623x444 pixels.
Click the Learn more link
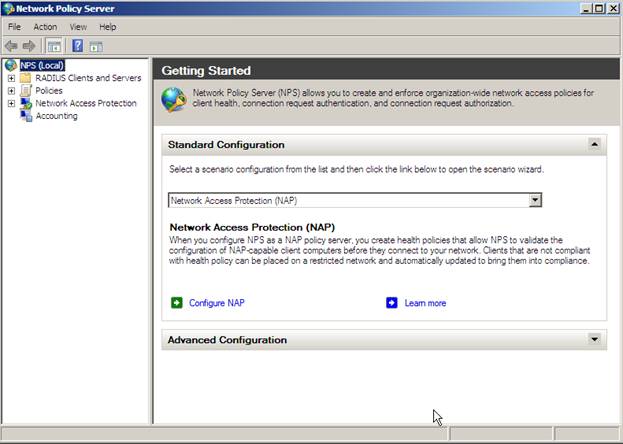click(x=425, y=303)
